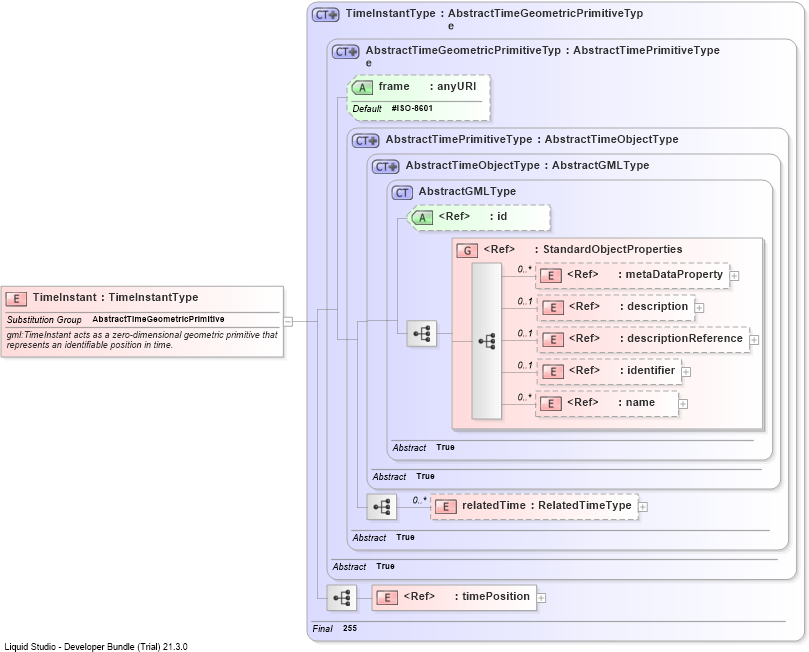
Task: Click the E icon of description element
Action: coord(553,308)
